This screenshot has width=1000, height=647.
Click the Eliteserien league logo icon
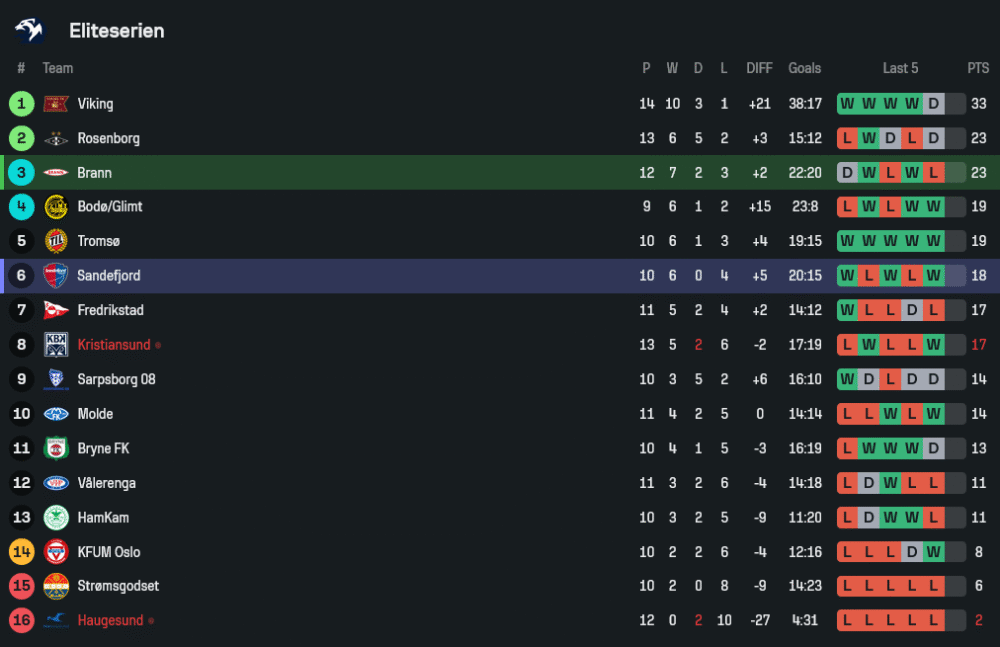[29, 31]
